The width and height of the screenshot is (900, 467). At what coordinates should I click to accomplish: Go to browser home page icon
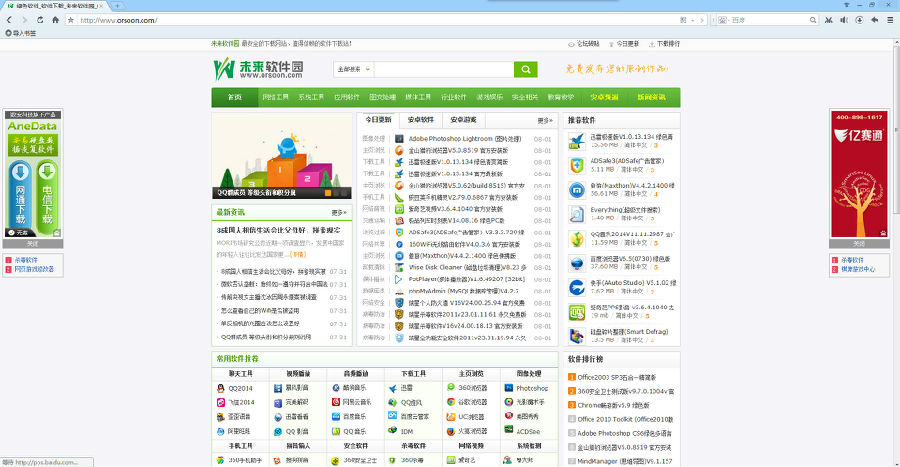click(x=55, y=20)
